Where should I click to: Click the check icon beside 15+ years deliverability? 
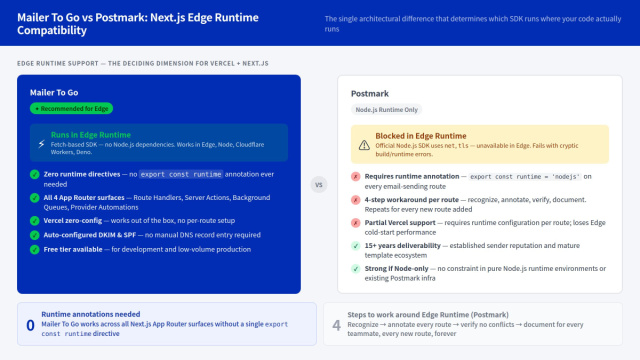(x=356, y=246)
